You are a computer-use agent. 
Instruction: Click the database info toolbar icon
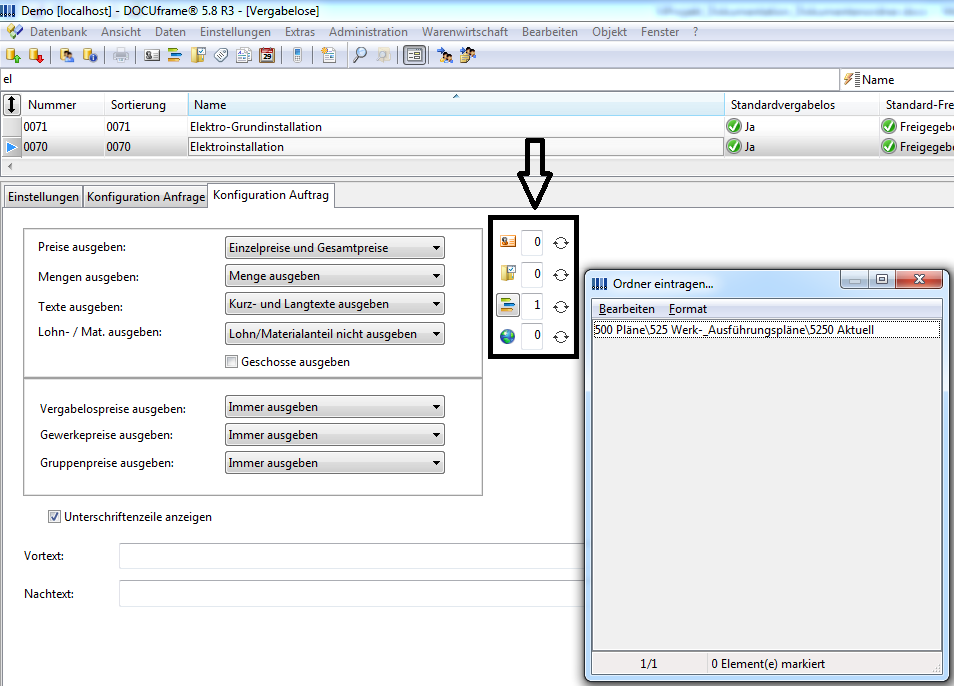(x=90, y=56)
